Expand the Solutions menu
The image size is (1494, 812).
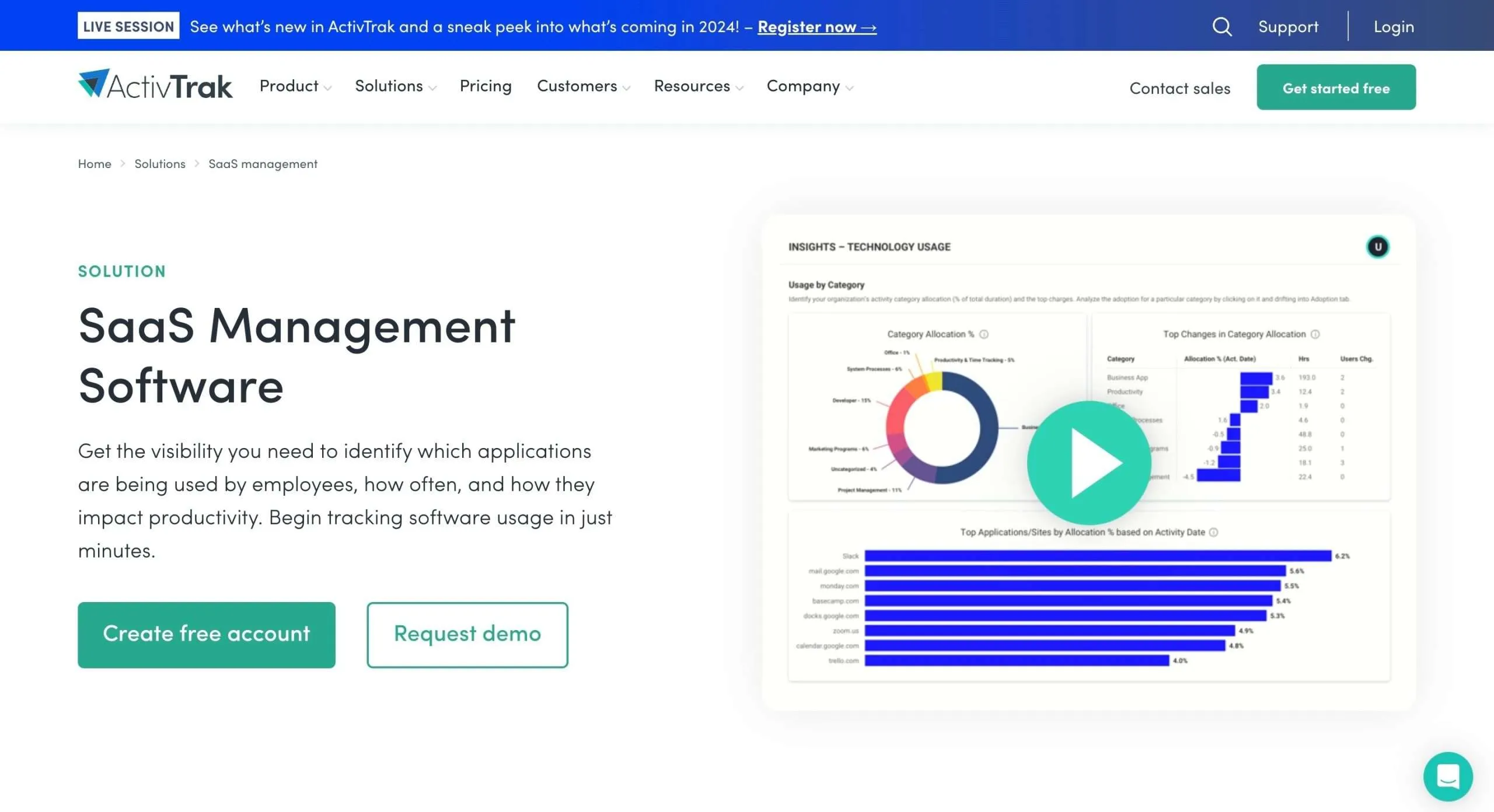coord(396,86)
